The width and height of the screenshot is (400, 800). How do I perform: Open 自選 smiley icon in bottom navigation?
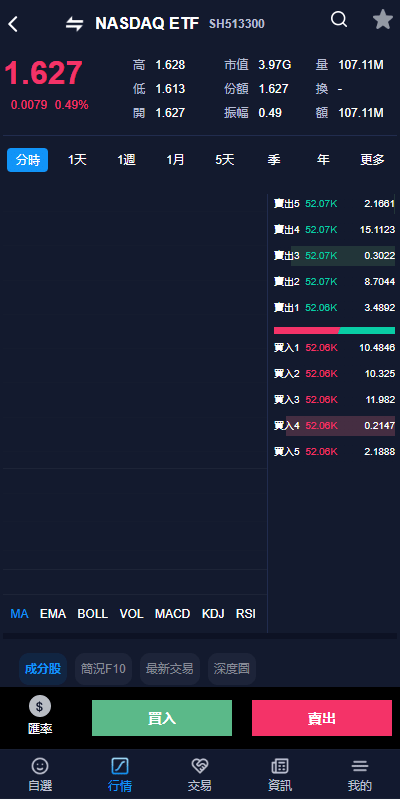click(40, 766)
